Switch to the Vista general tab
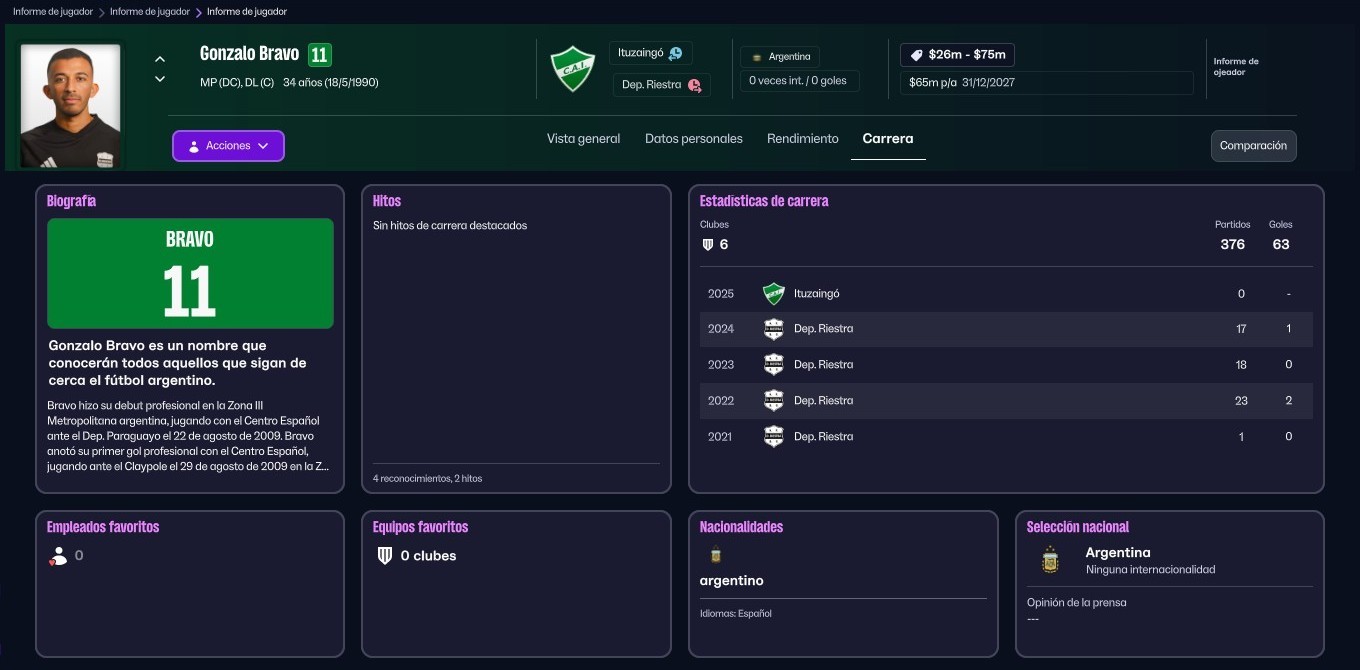 click(583, 139)
